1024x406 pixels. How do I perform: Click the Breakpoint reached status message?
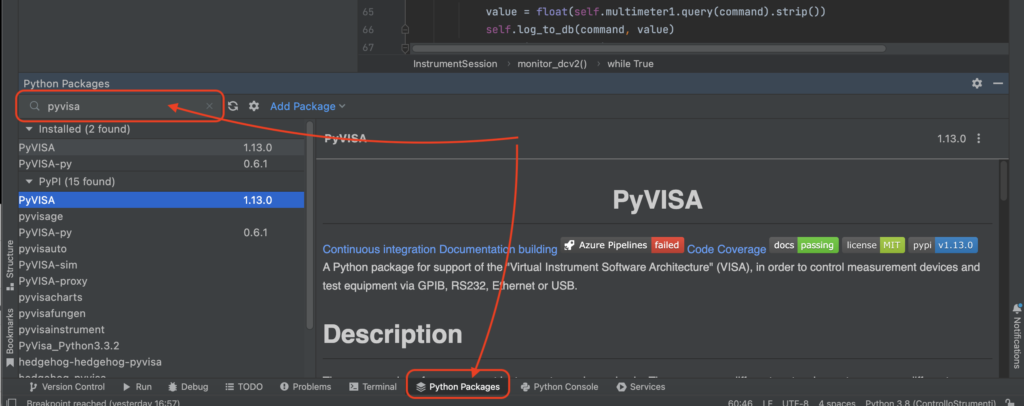(x=103, y=403)
